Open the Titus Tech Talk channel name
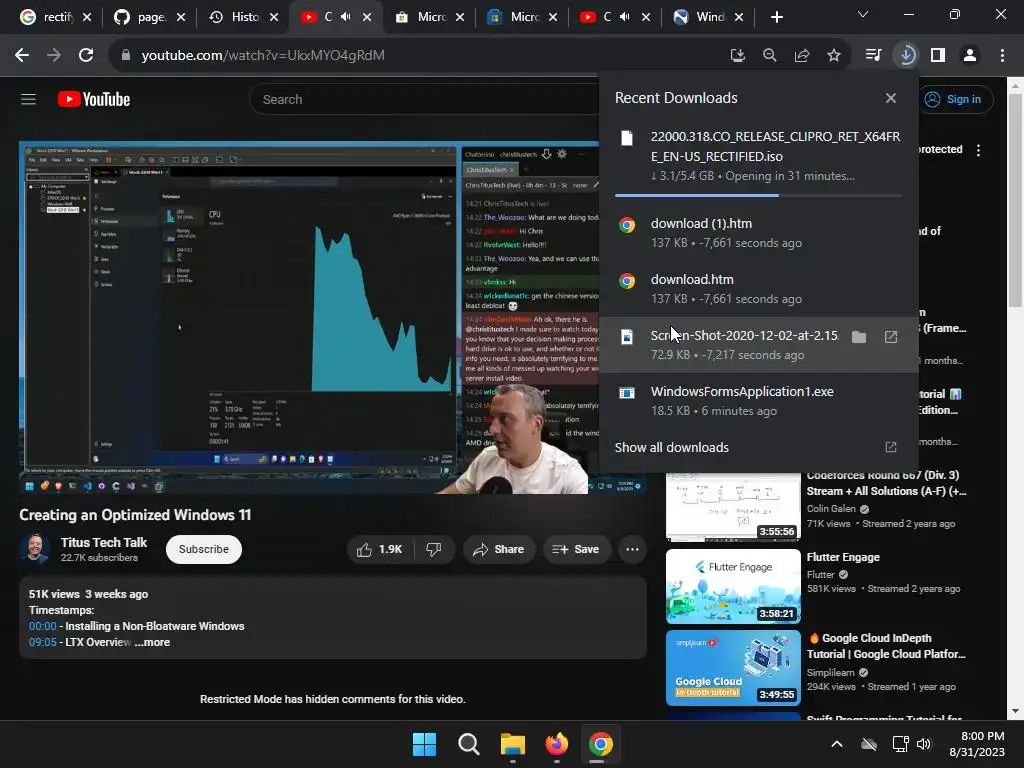 [104, 542]
